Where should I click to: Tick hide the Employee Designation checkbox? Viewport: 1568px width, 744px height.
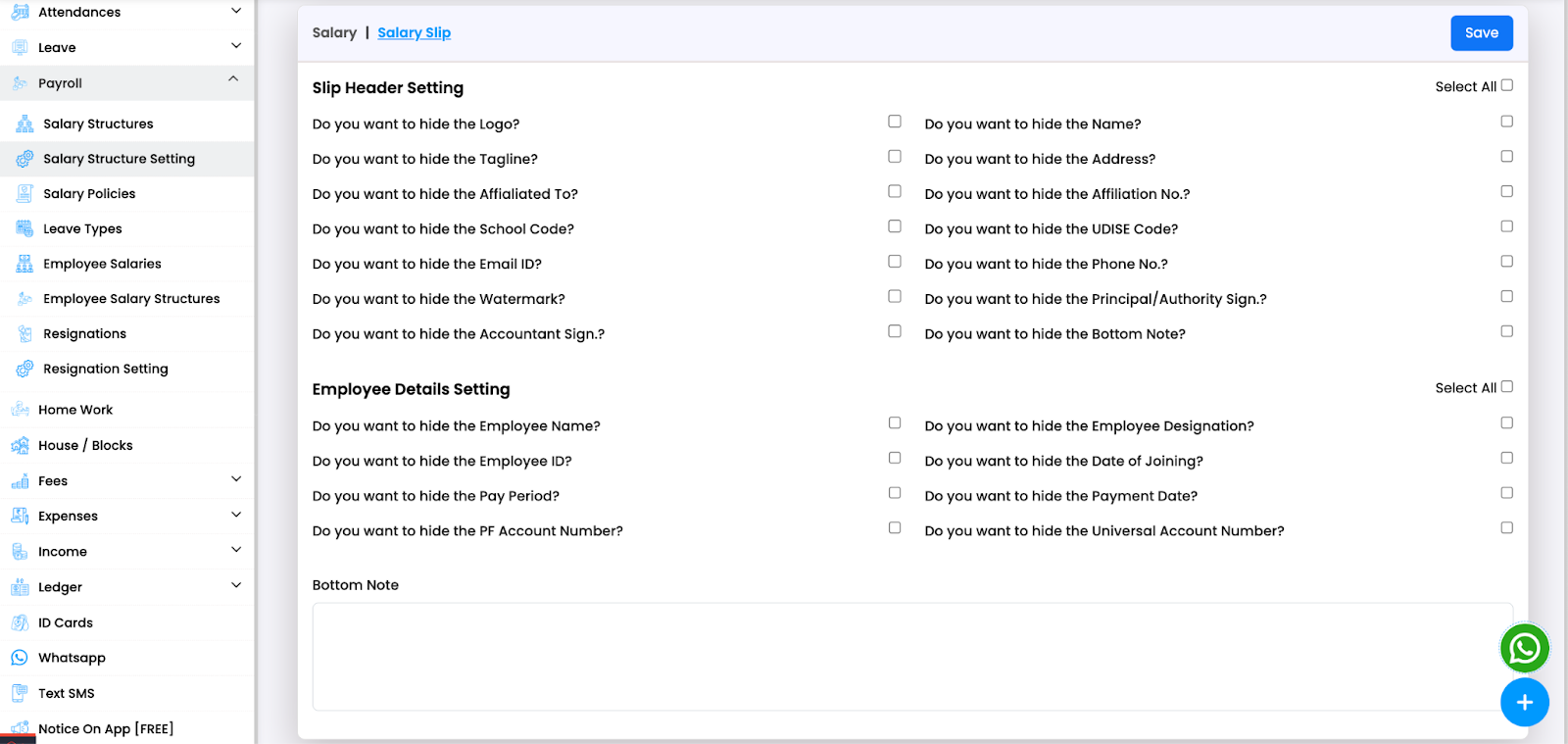[x=1506, y=422]
